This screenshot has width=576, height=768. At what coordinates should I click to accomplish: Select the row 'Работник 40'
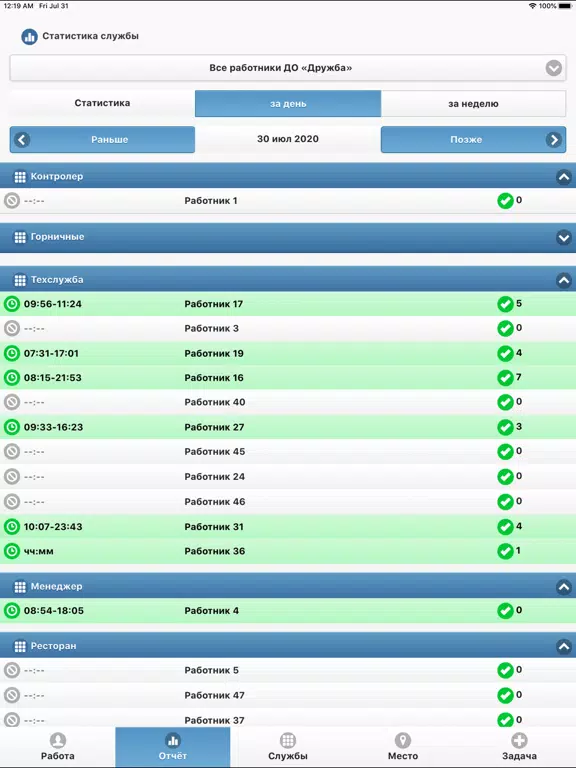[288, 402]
